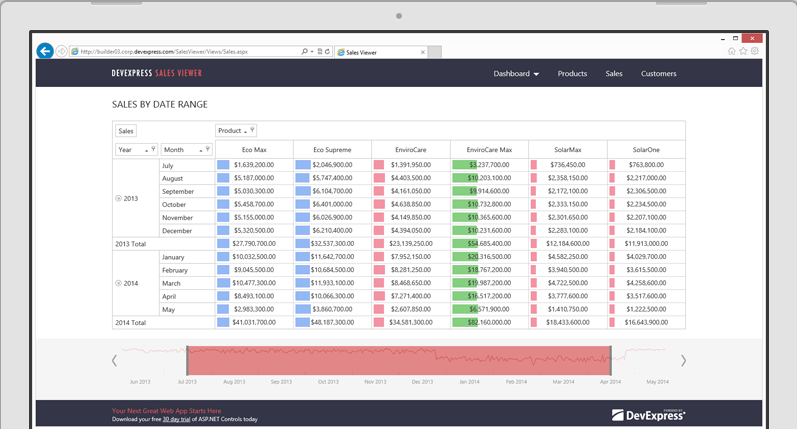Sort by the Month field header

tap(187, 150)
